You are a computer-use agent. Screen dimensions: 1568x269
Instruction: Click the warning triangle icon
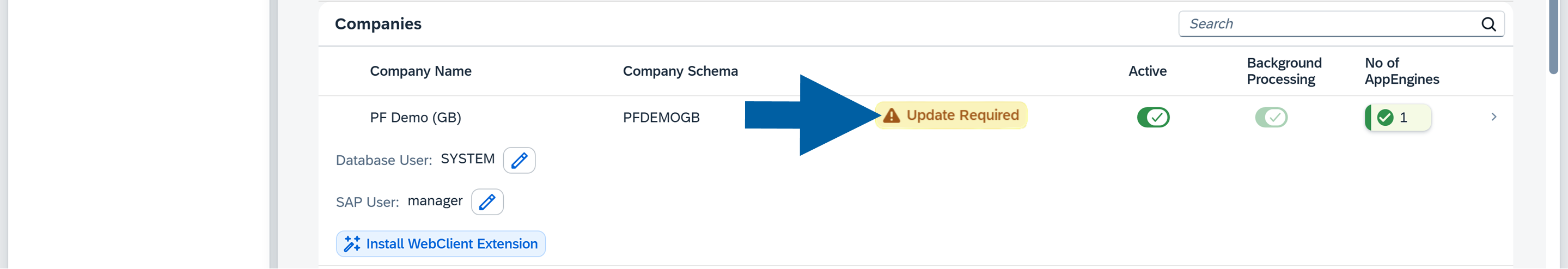[891, 115]
